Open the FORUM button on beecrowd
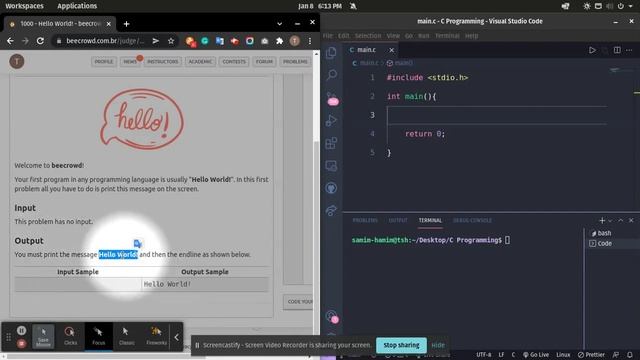Viewport: 640px width, 360px height. (264, 62)
